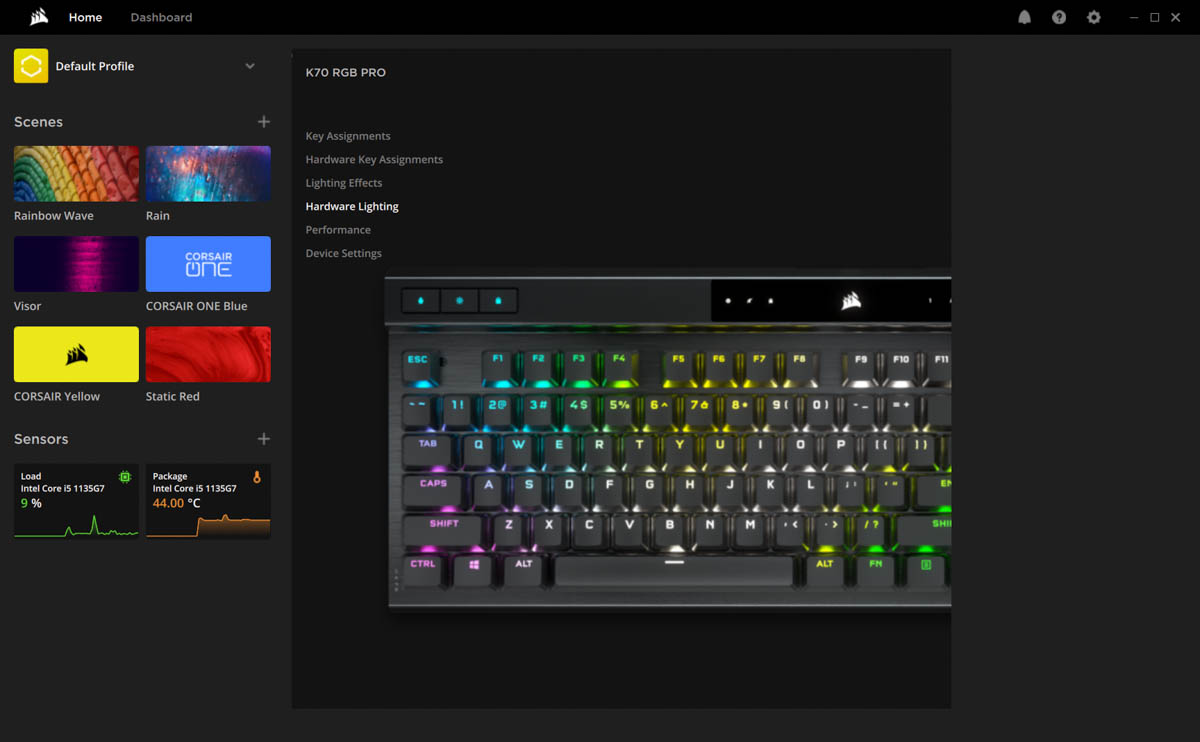Click the Scenes section heading
Screen dimensions: 1200x742
(38, 122)
